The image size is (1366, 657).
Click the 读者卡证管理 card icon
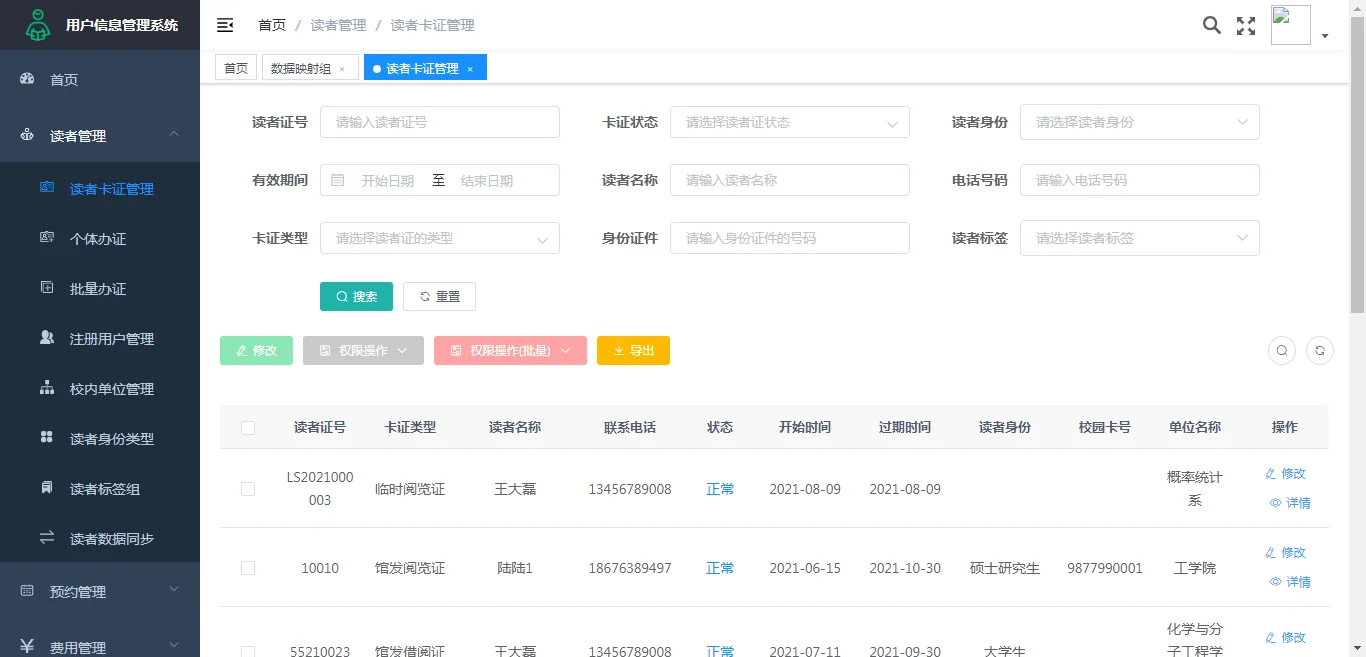pos(47,187)
